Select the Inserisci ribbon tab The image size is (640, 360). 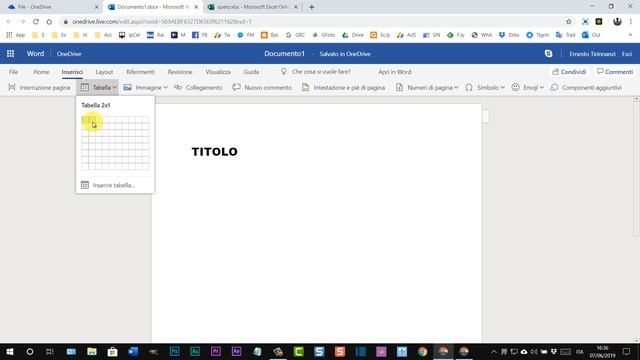pyautogui.click(x=72, y=72)
